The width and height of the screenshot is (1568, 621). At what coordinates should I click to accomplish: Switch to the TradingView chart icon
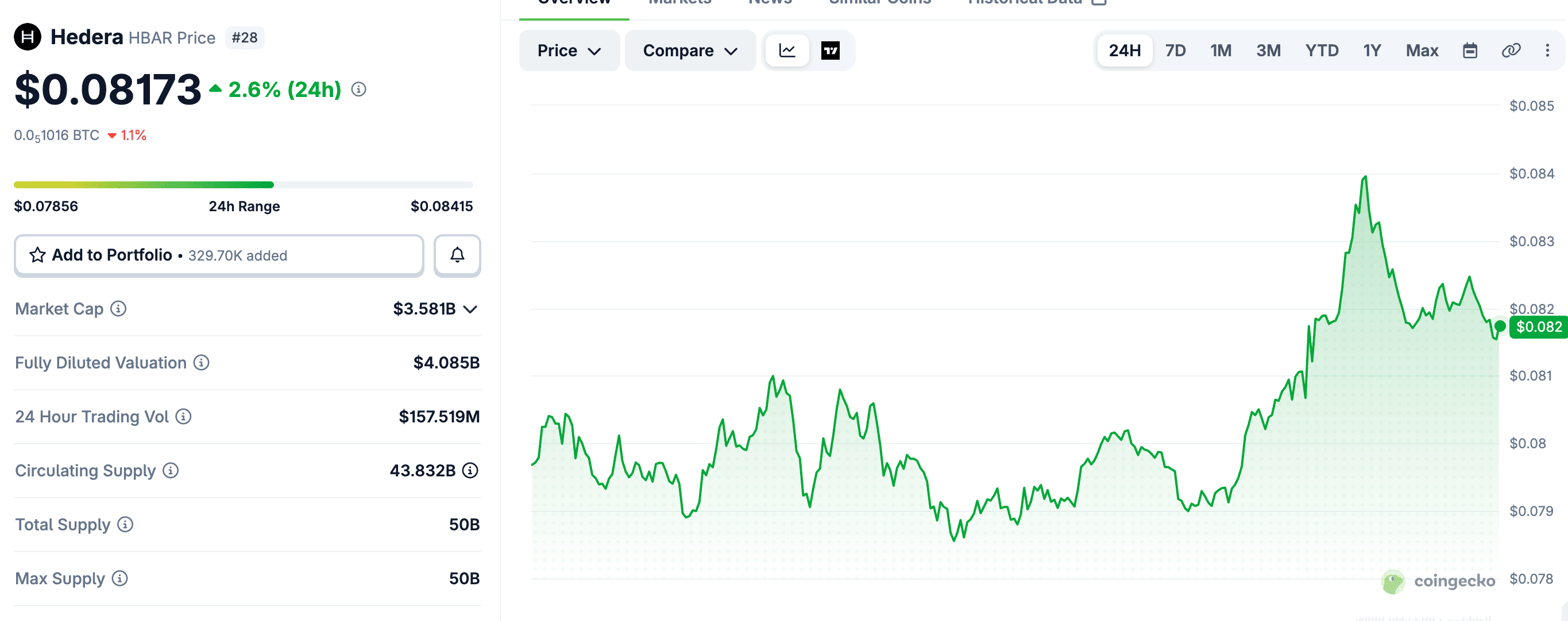click(x=831, y=51)
